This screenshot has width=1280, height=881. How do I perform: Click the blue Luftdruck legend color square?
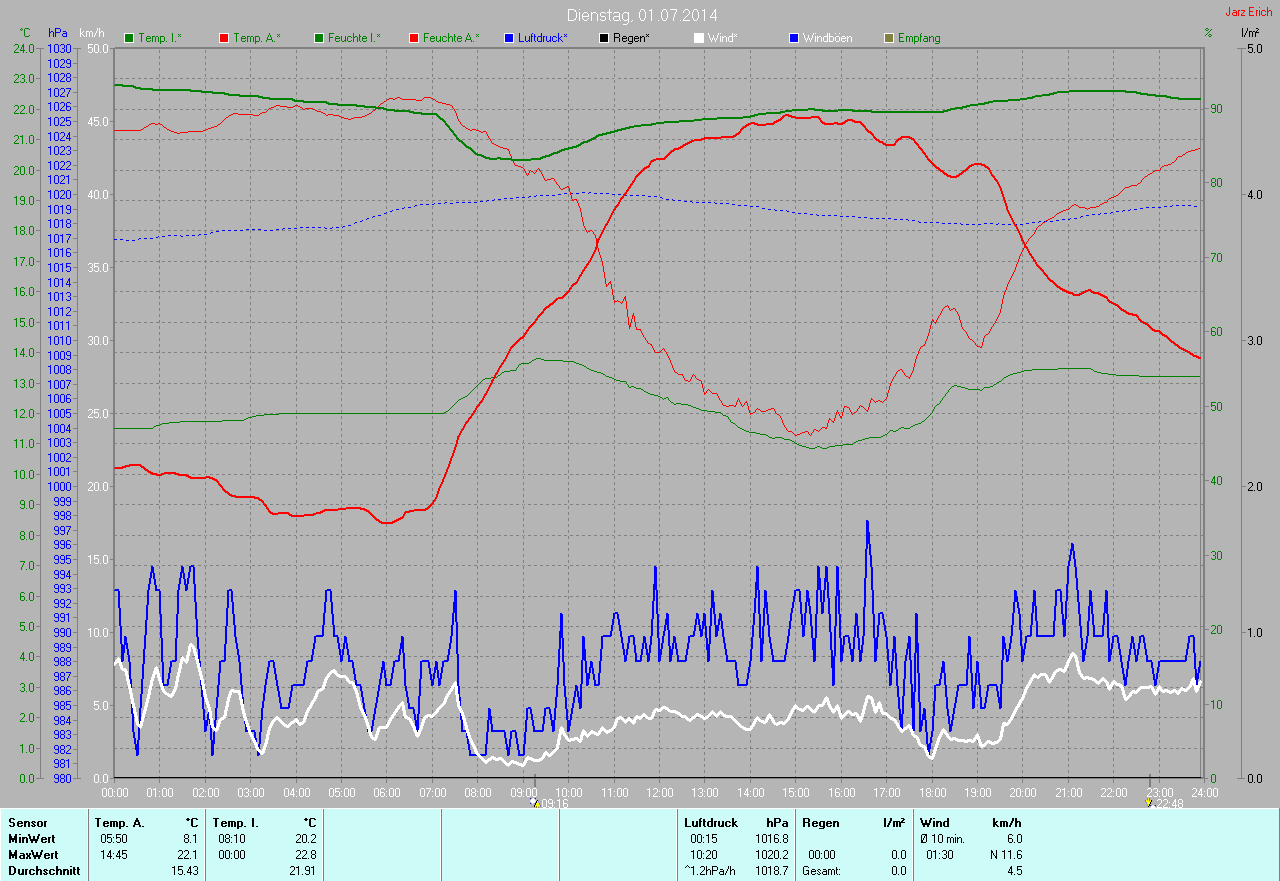coord(509,38)
